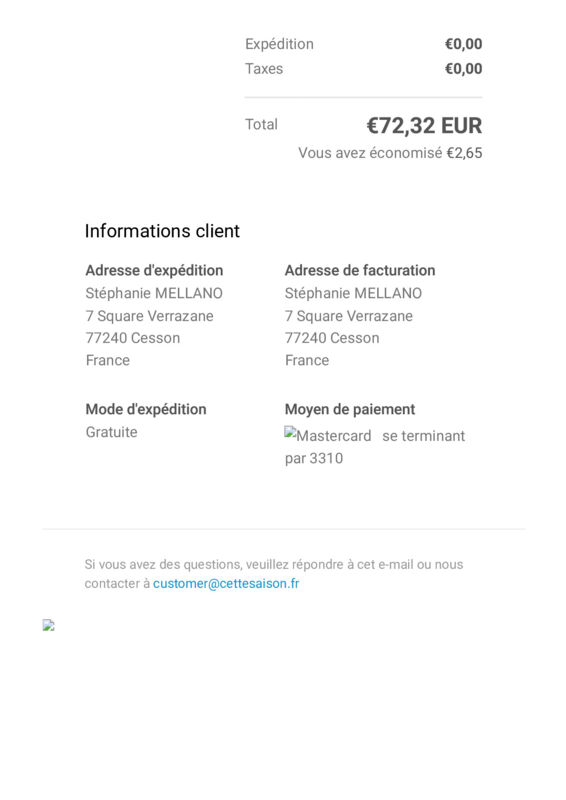Click Stéphanie MELLANO in billing address
Viewport: 566px width, 800px height.
(x=353, y=293)
